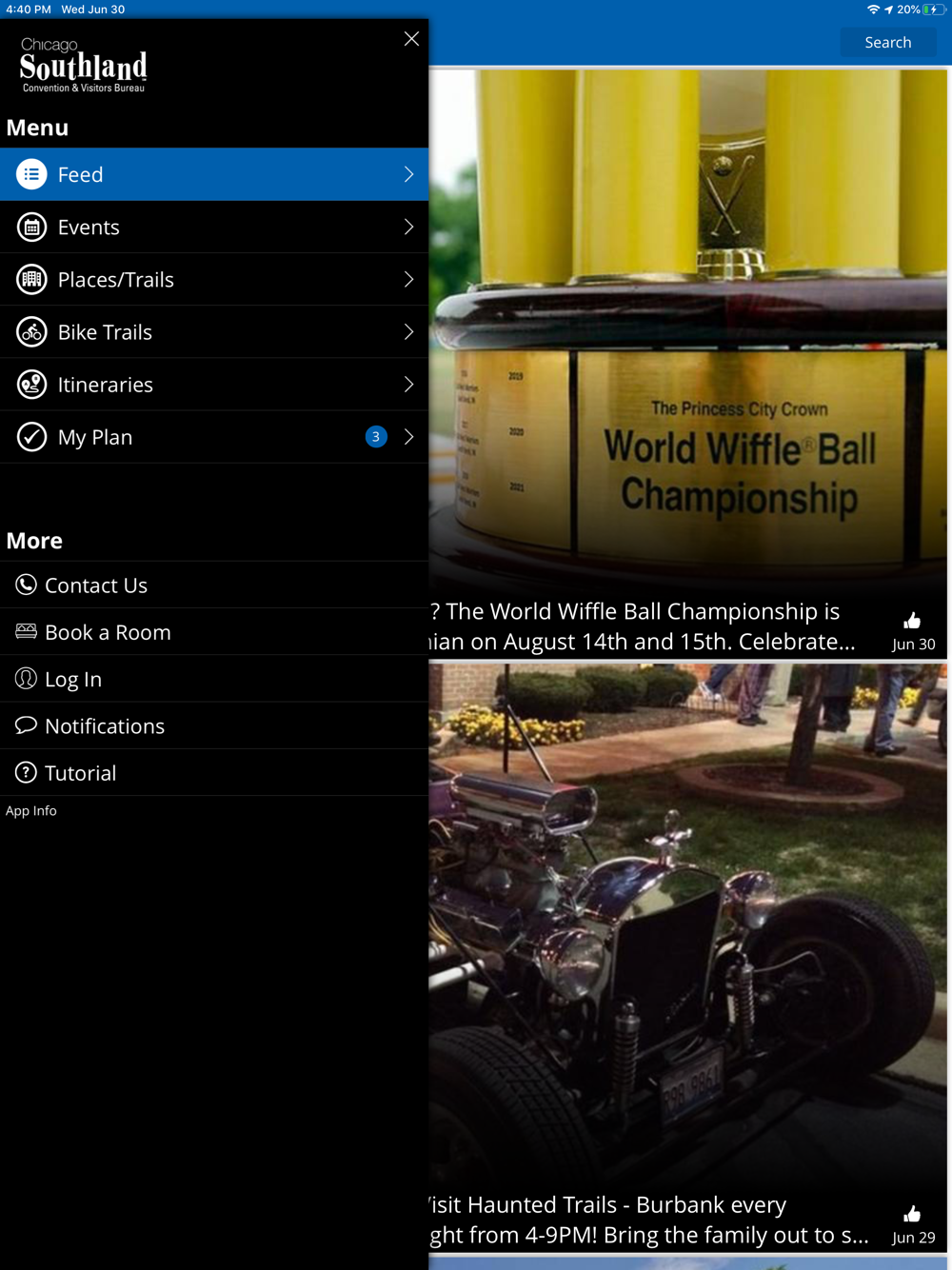Expand the Bike Trails chevron arrow
This screenshot has width=952, height=1270.
pyautogui.click(x=408, y=331)
